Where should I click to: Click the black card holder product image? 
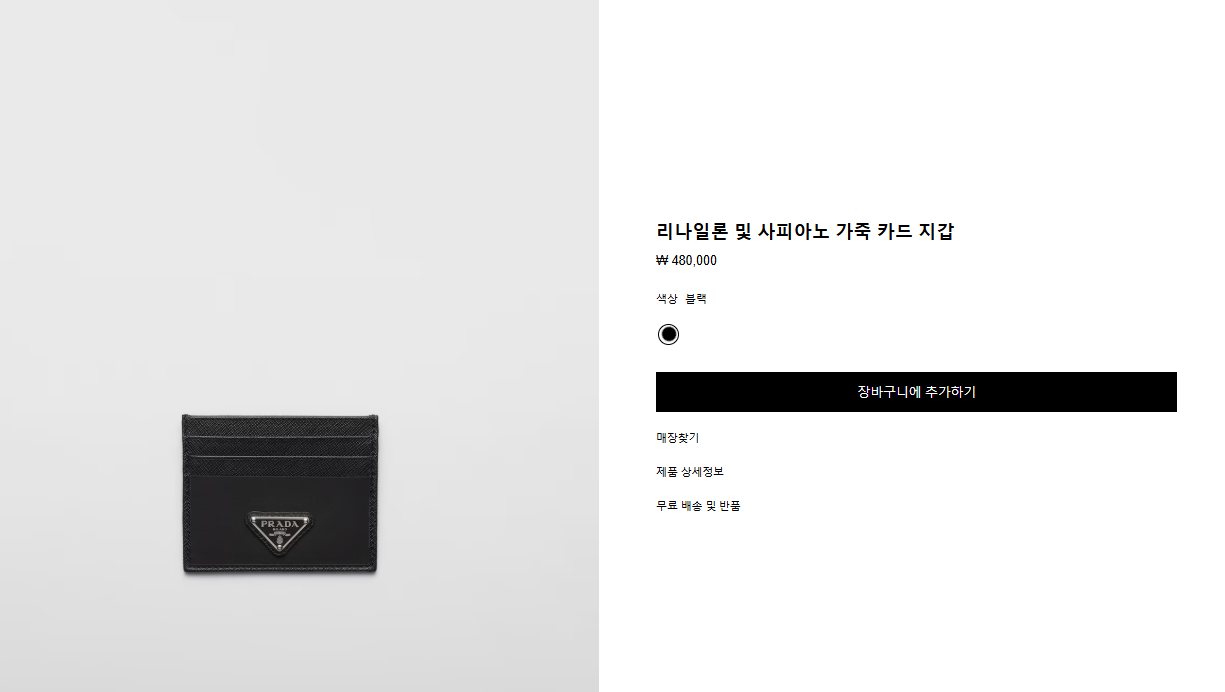point(280,493)
